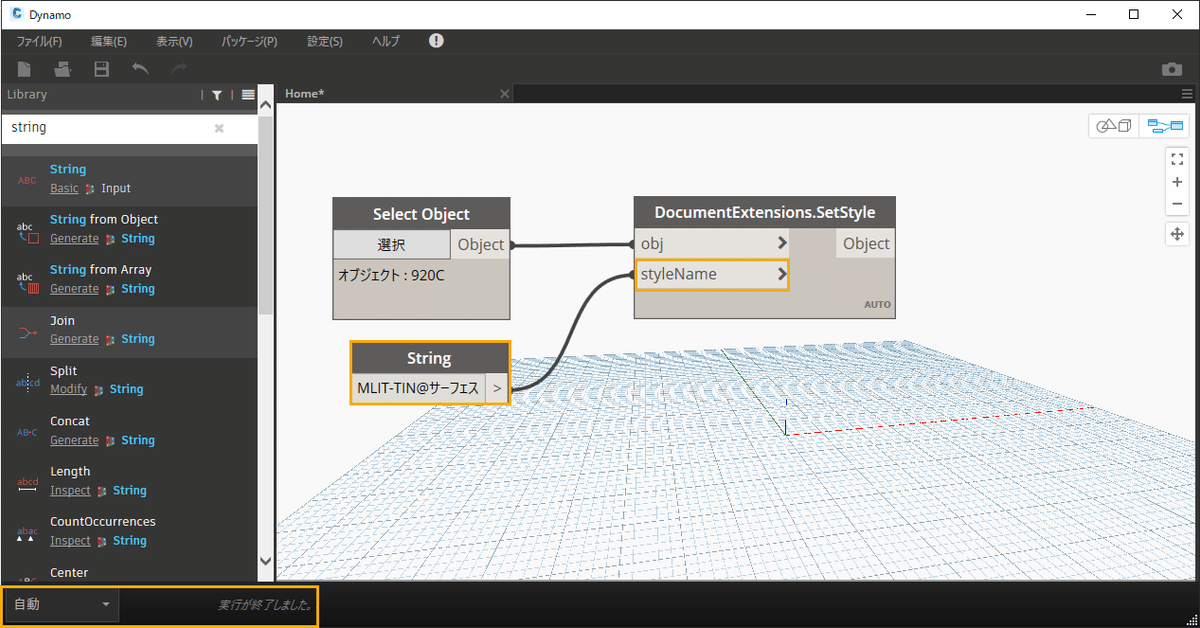Click the String from Array icon

27,281
